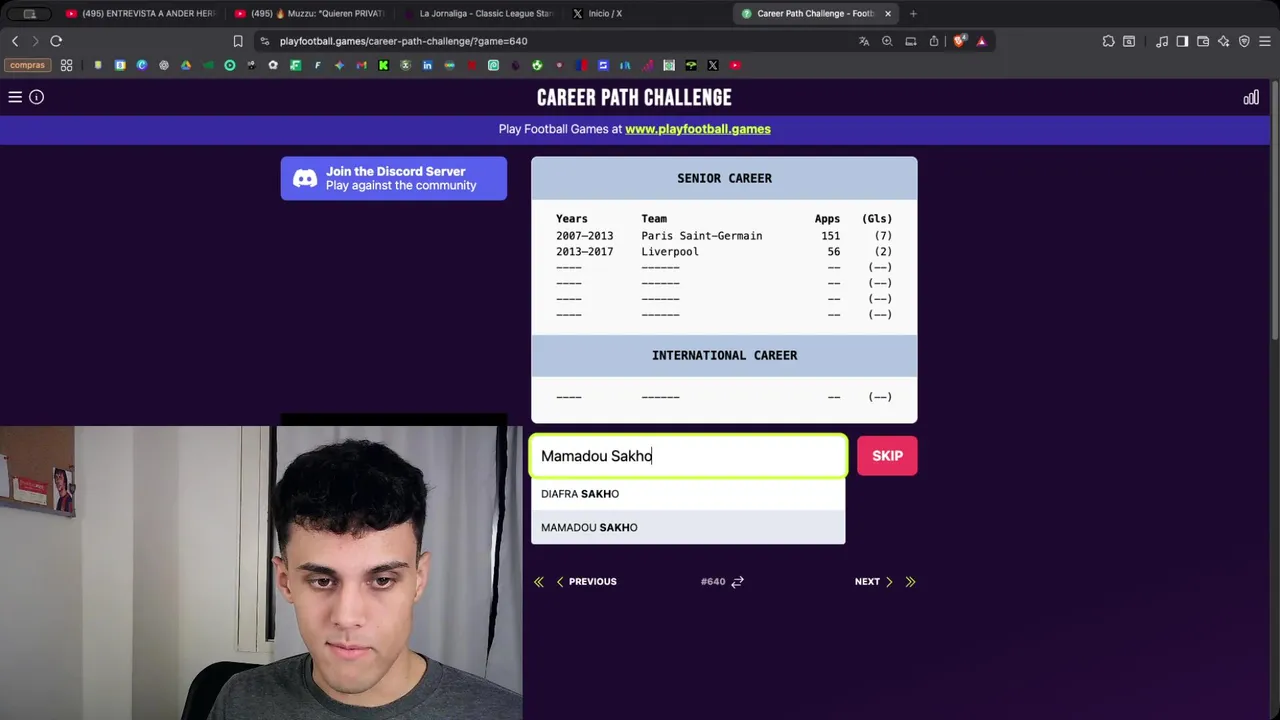
Task: Open the LinkedIn bookmark icon
Action: [427, 65]
